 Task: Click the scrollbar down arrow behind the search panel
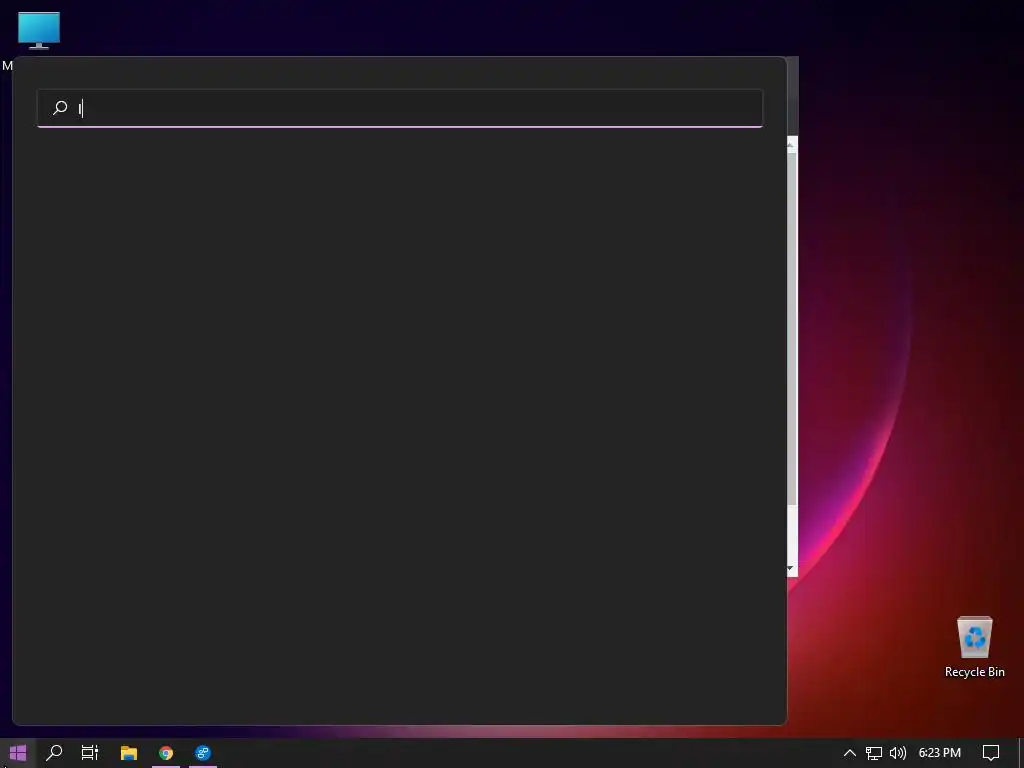point(791,569)
